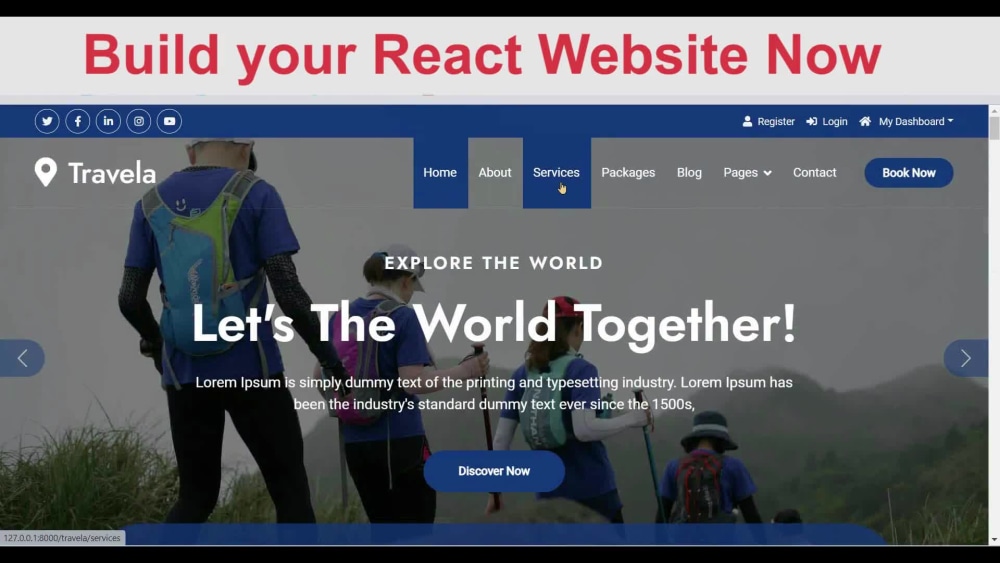Click the sign-in arrow icon beside Login
Viewport: 1000px width, 563px height.
tap(811, 121)
